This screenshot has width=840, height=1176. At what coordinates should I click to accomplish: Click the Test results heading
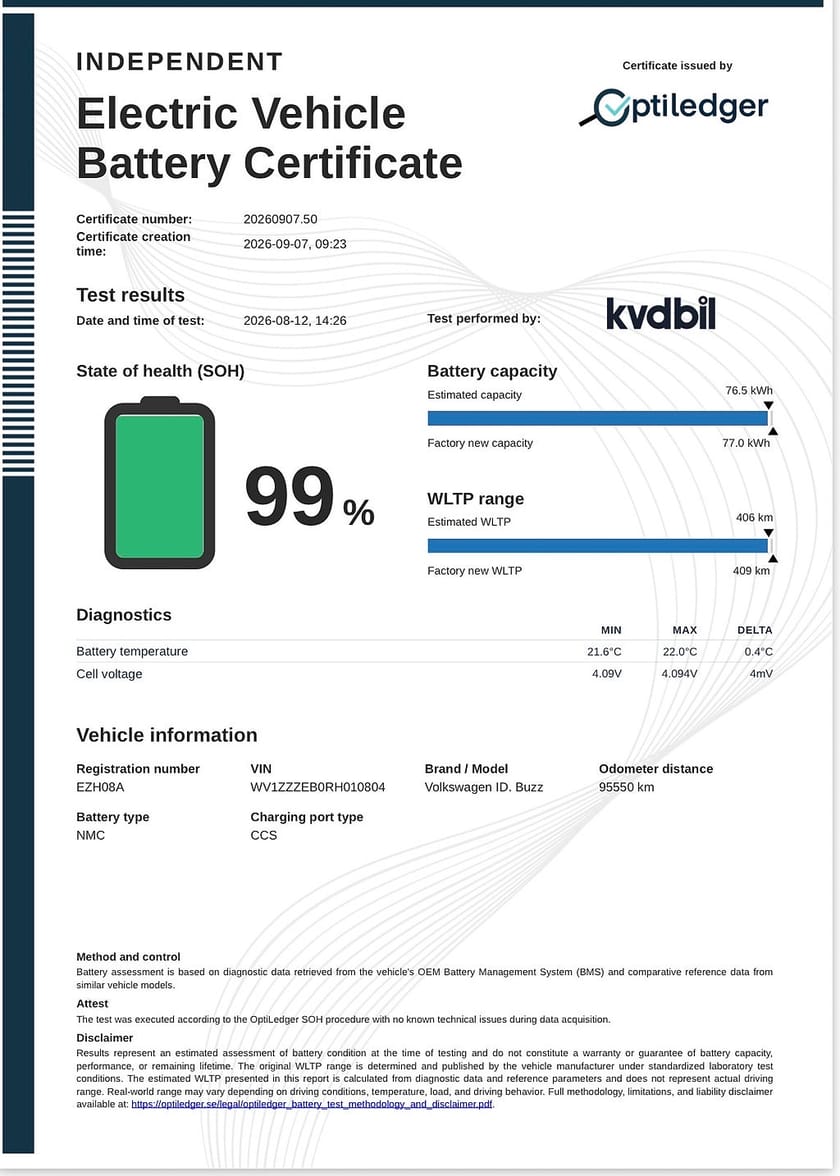130,295
